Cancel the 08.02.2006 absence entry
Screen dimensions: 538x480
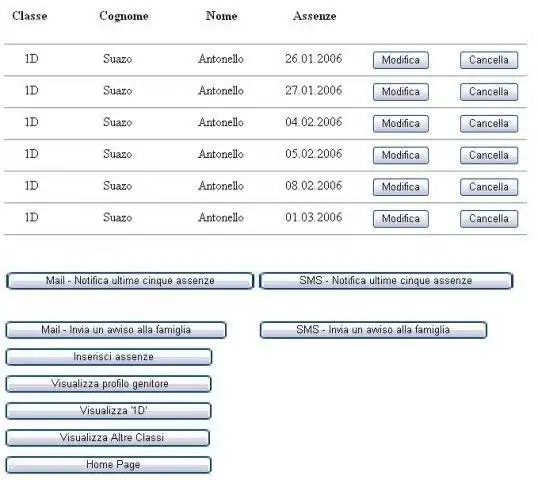click(489, 187)
